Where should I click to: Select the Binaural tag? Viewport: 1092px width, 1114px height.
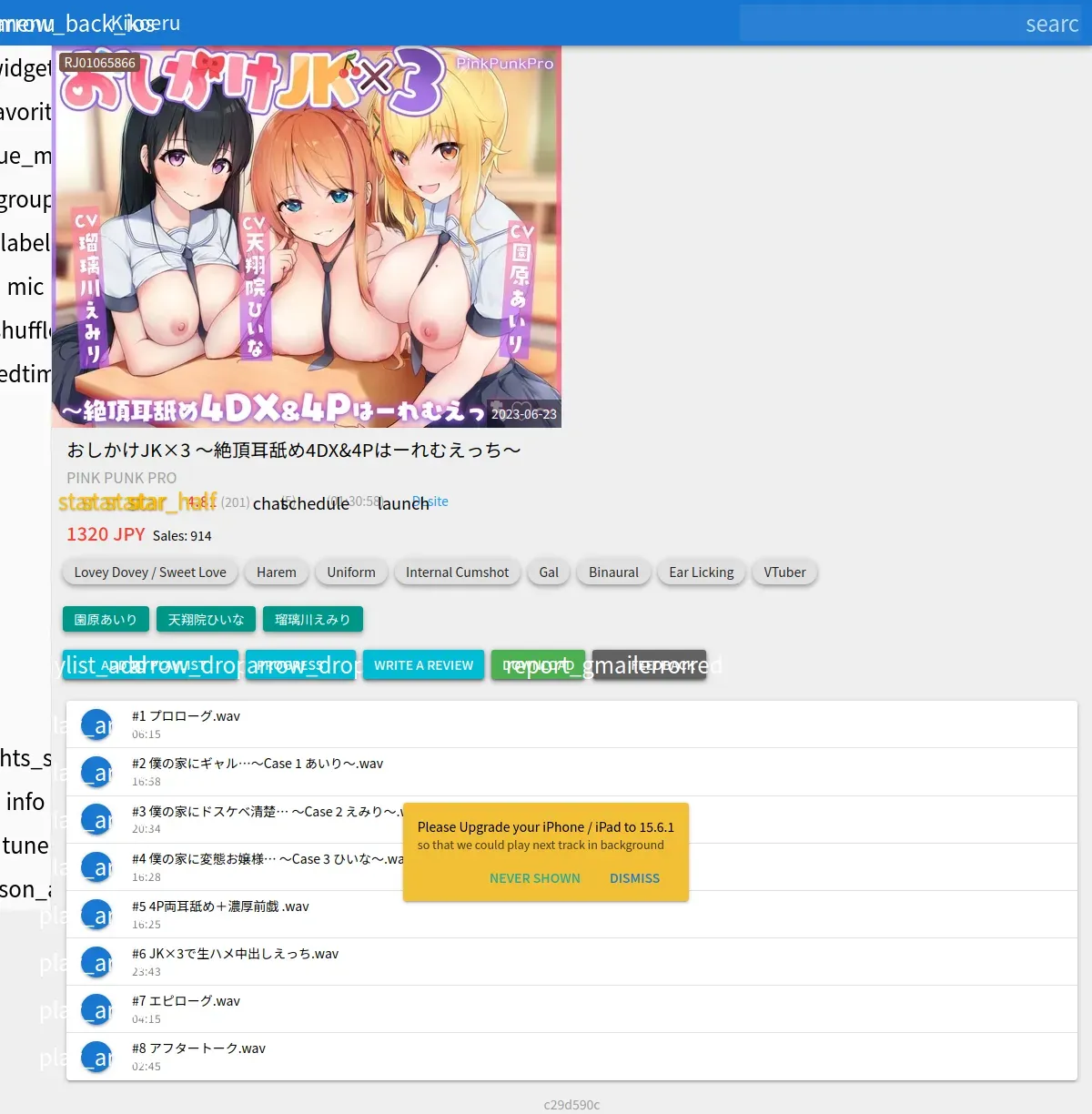(x=613, y=572)
